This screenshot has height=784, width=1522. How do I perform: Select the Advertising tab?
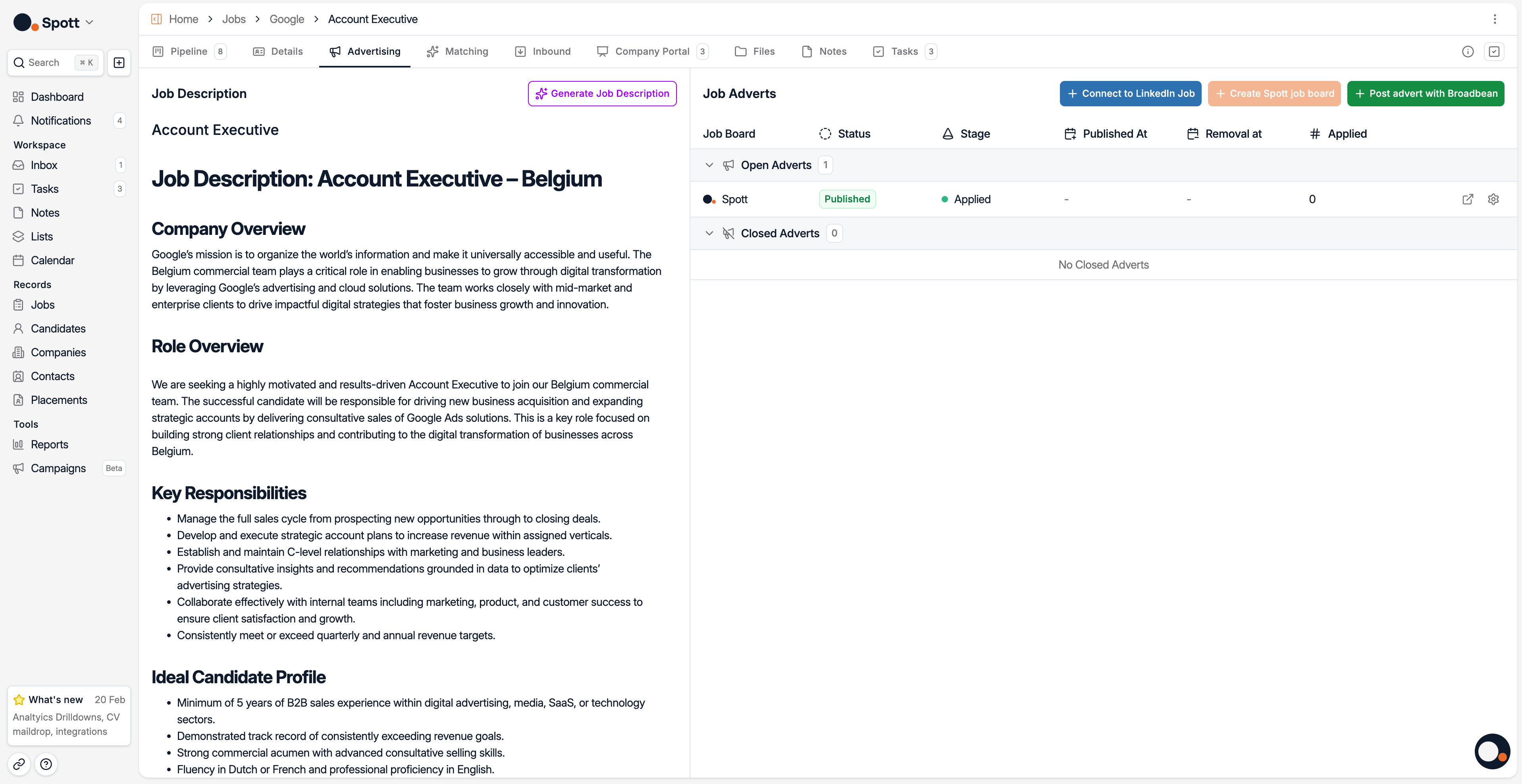[365, 51]
